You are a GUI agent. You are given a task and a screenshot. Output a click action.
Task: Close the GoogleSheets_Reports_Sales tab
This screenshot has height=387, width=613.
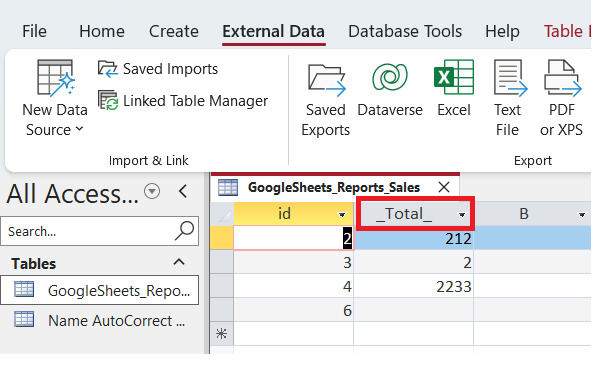point(444,187)
